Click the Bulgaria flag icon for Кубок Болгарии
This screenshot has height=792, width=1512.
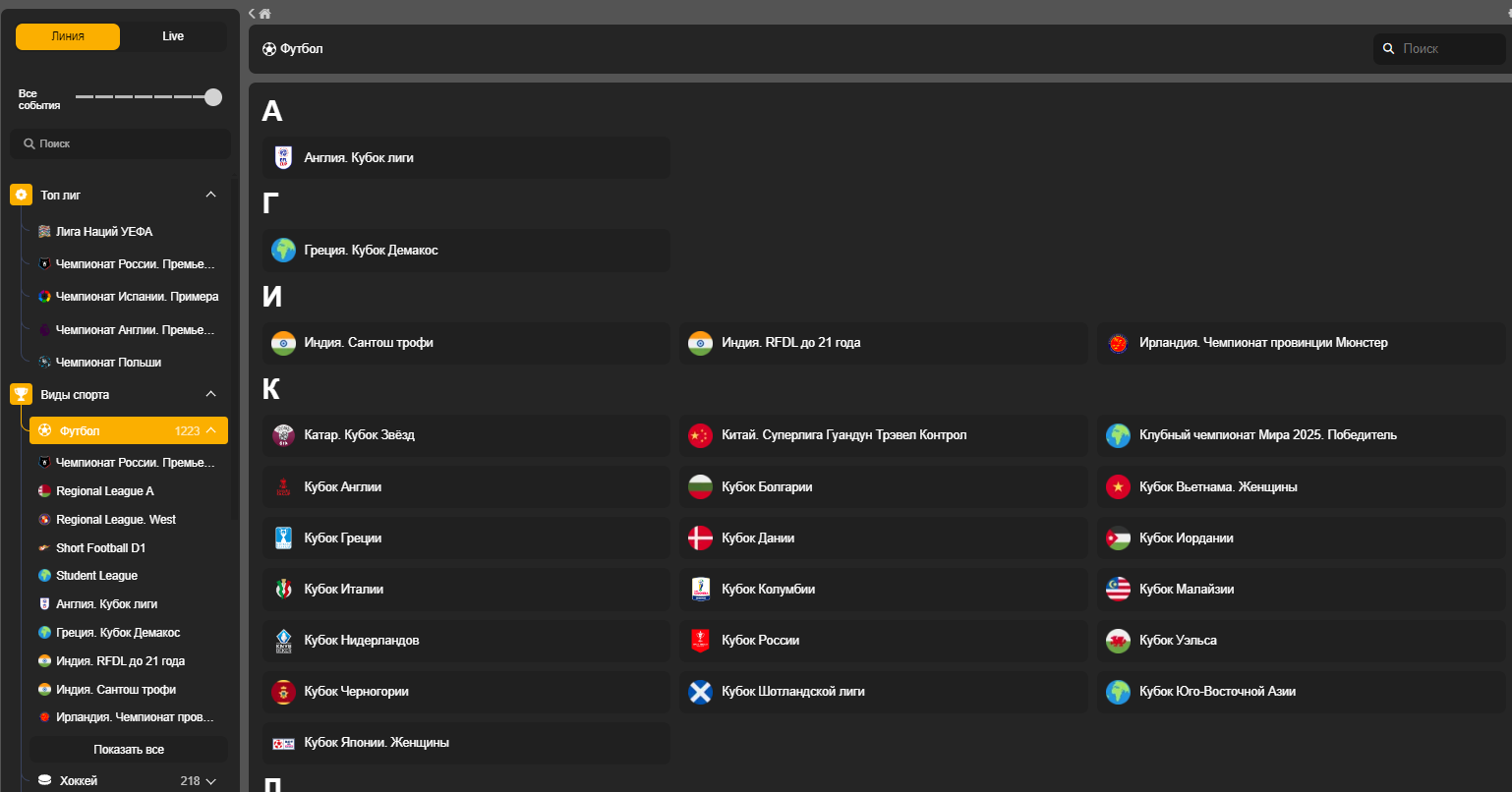tap(700, 487)
